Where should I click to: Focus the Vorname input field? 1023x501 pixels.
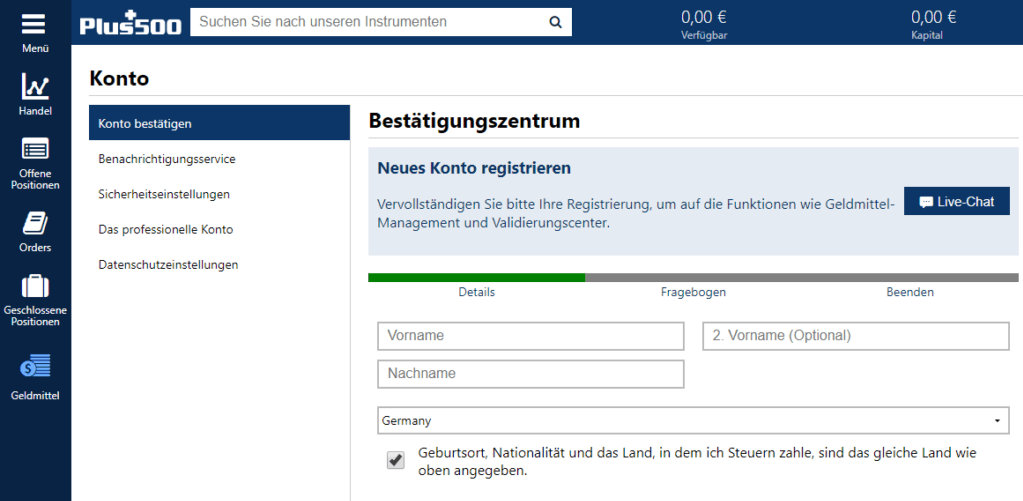coord(530,336)
